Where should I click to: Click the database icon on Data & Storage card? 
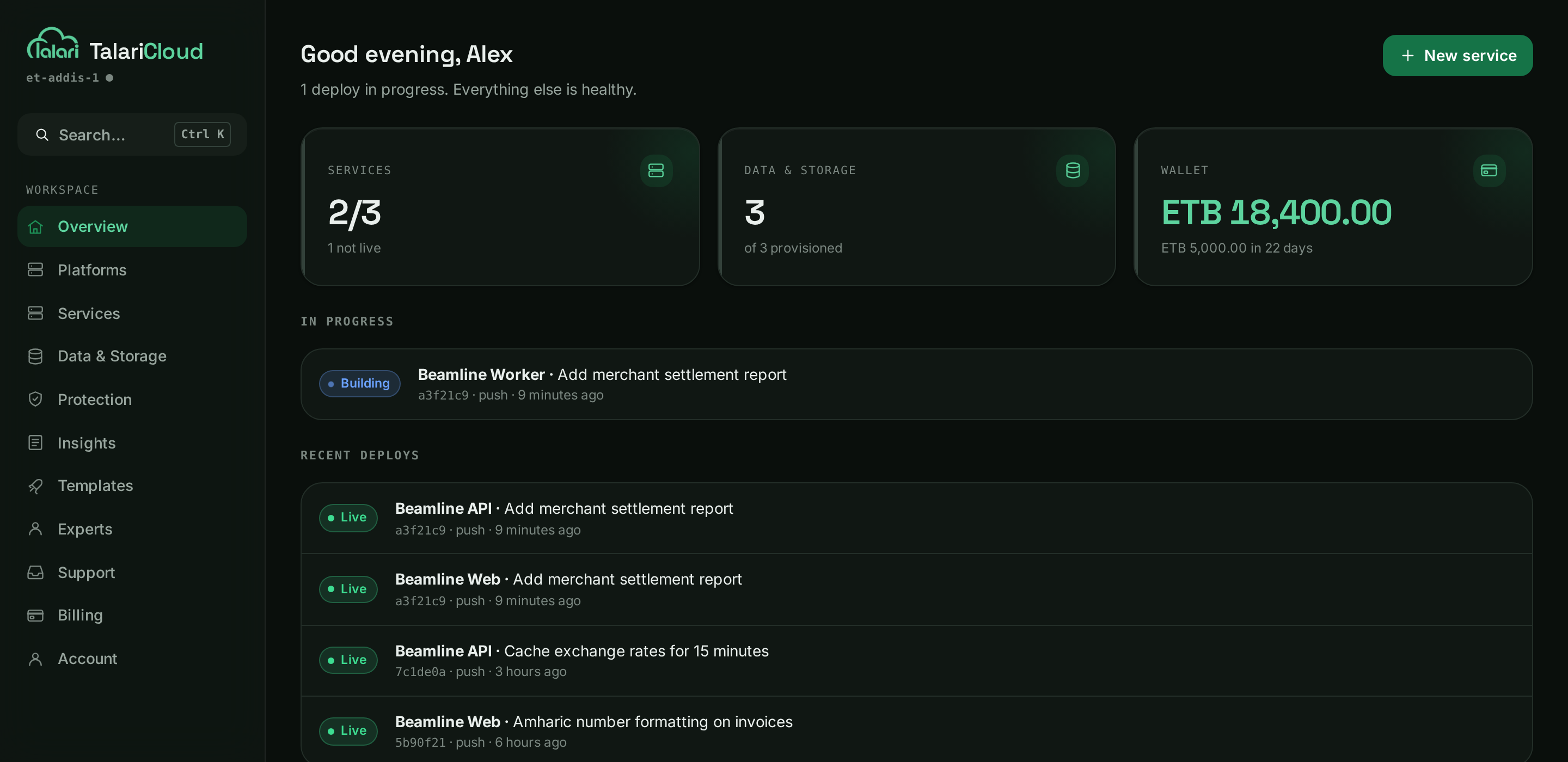[x=1073, y=170]
